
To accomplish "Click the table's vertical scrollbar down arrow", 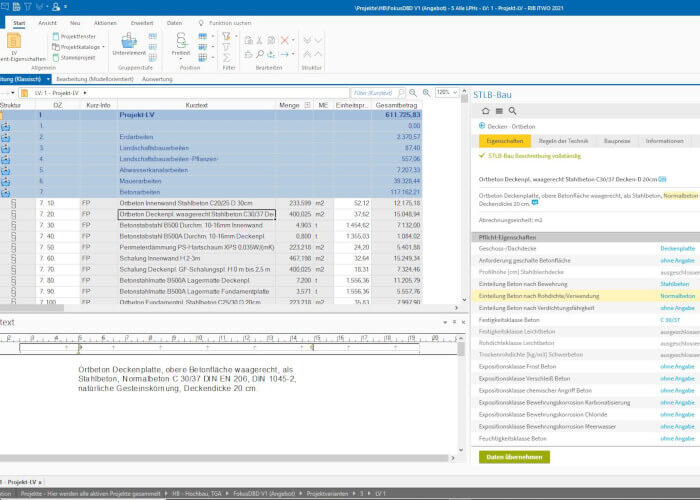I will [464, 300].
